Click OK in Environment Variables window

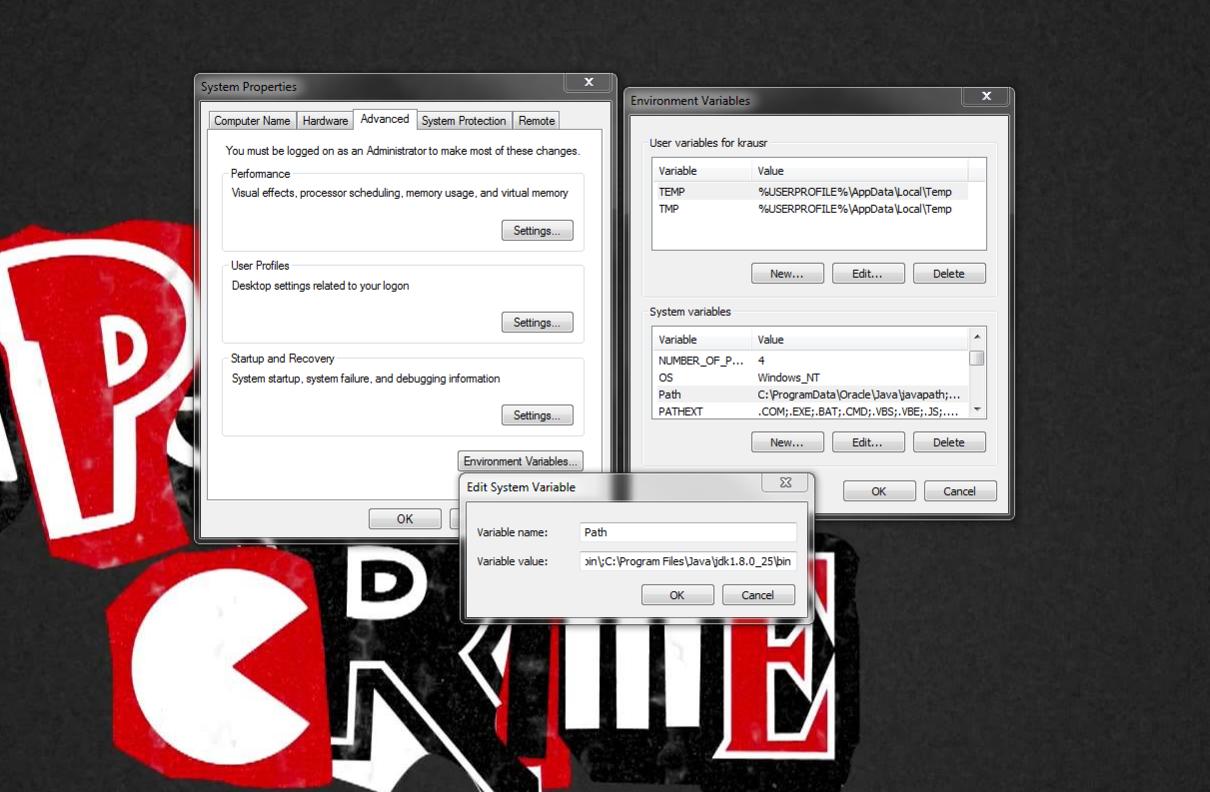tap(879, 491)
